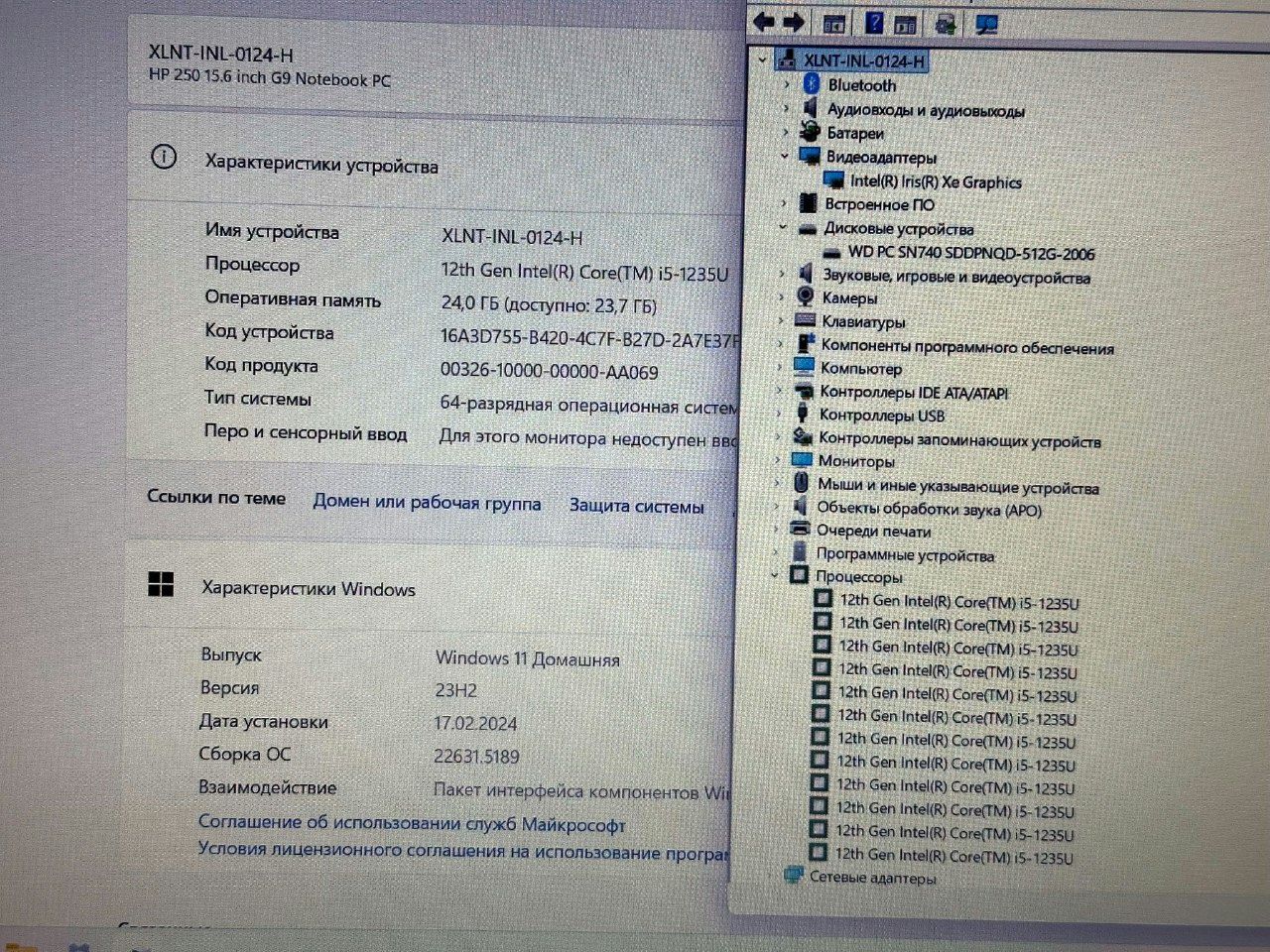This screenshot has width=1270, height=952.
Task: Click the mouse icon for Мыши и иные указывающие устройства
Action: [x=802, y=484]
